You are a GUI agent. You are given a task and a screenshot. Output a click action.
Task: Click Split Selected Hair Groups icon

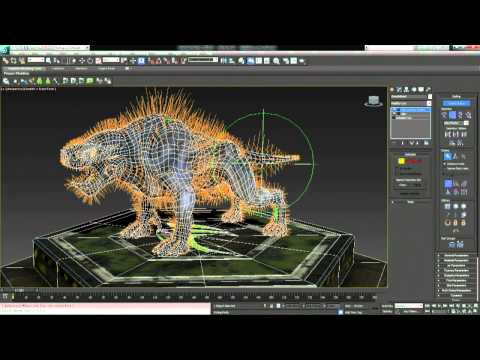451,245
